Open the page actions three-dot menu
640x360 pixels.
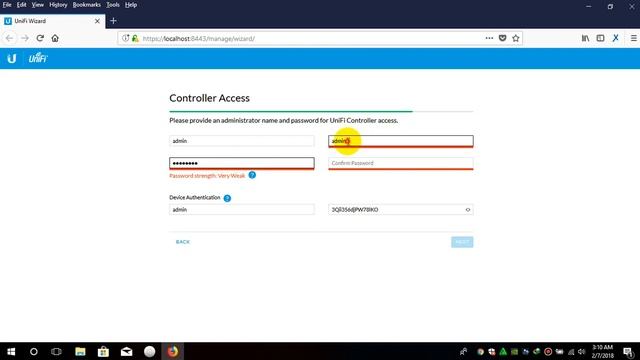[x=489, y=38]
